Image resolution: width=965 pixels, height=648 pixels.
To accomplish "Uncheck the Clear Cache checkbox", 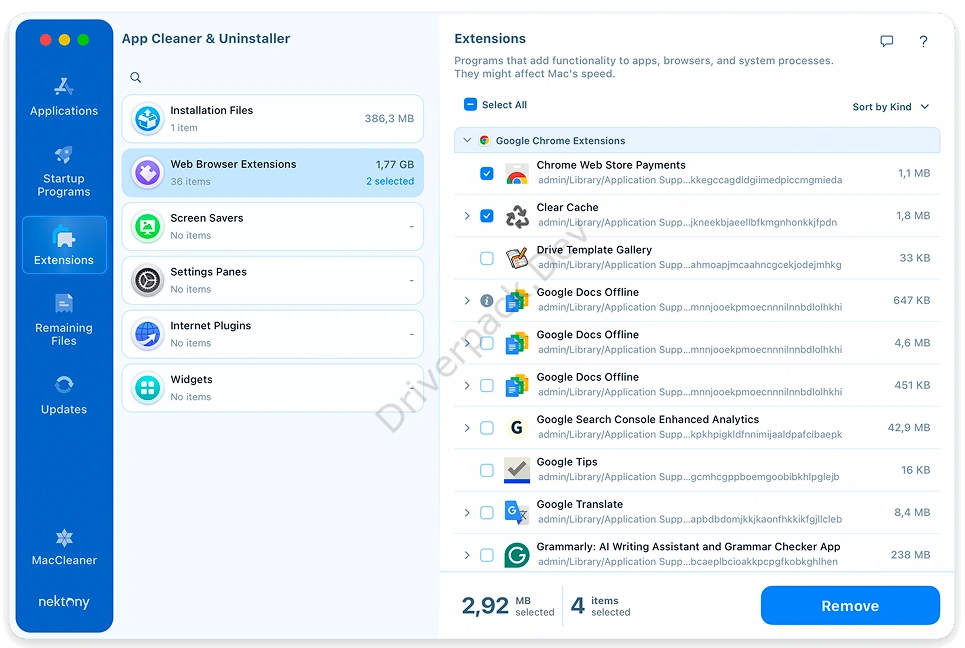I will tap(487, 216).
